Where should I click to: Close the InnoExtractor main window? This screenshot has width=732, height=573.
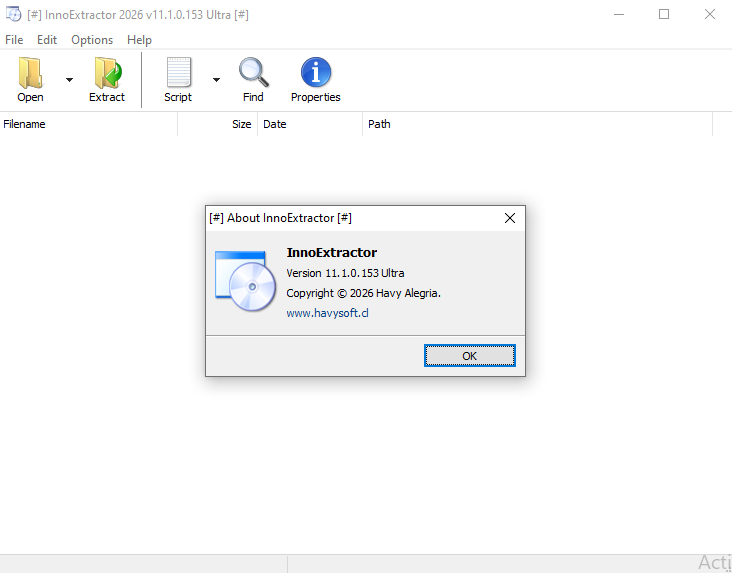pos(710,14)
